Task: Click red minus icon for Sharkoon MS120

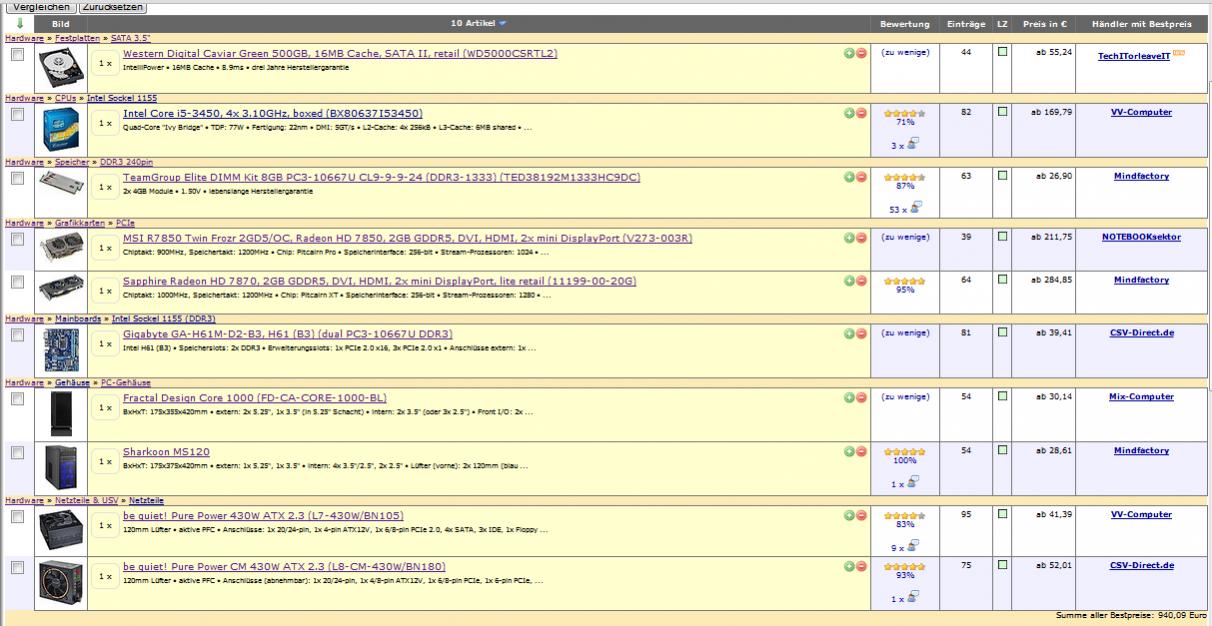Action: 861,452
